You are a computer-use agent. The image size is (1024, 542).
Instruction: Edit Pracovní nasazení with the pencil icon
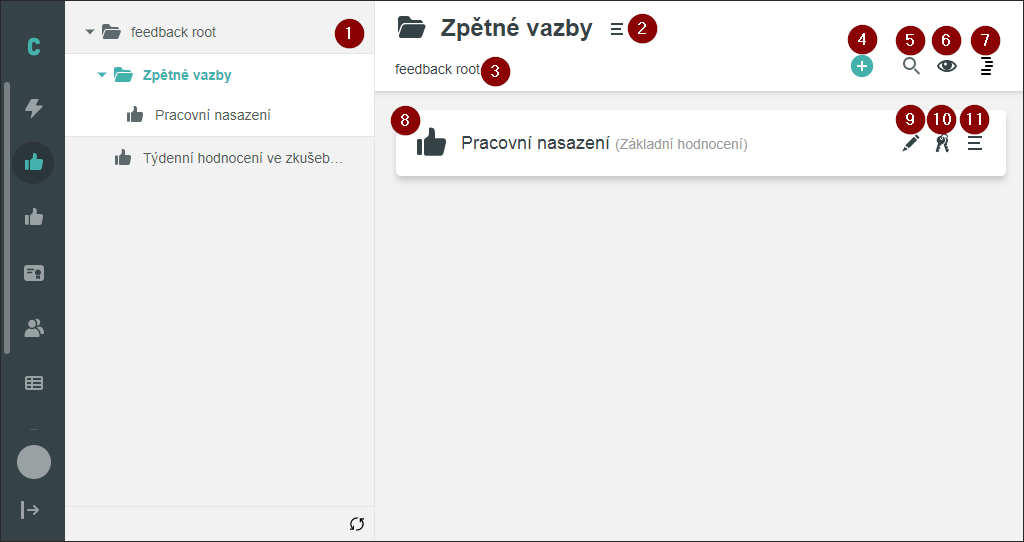[x=910, y=144]
